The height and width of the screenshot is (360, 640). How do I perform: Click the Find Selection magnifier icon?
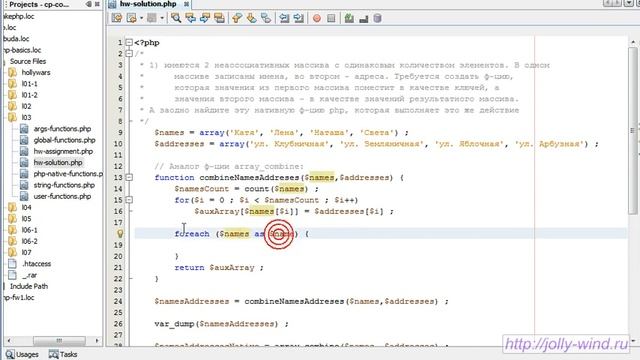click(176, 18)
